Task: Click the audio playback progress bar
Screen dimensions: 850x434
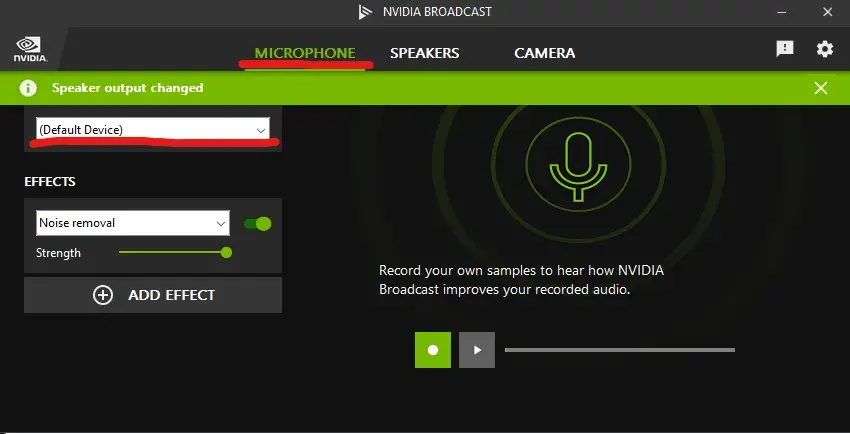Action: tap(619, 350)
